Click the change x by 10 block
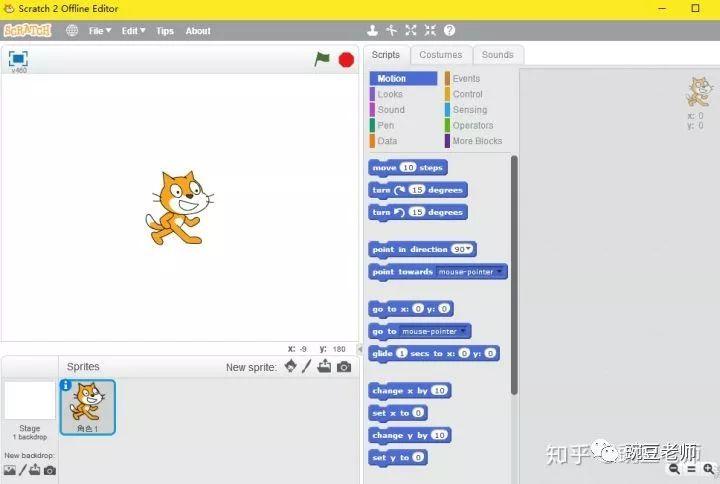The width and height of the screenshot is (720, 484). click(410, 391)
